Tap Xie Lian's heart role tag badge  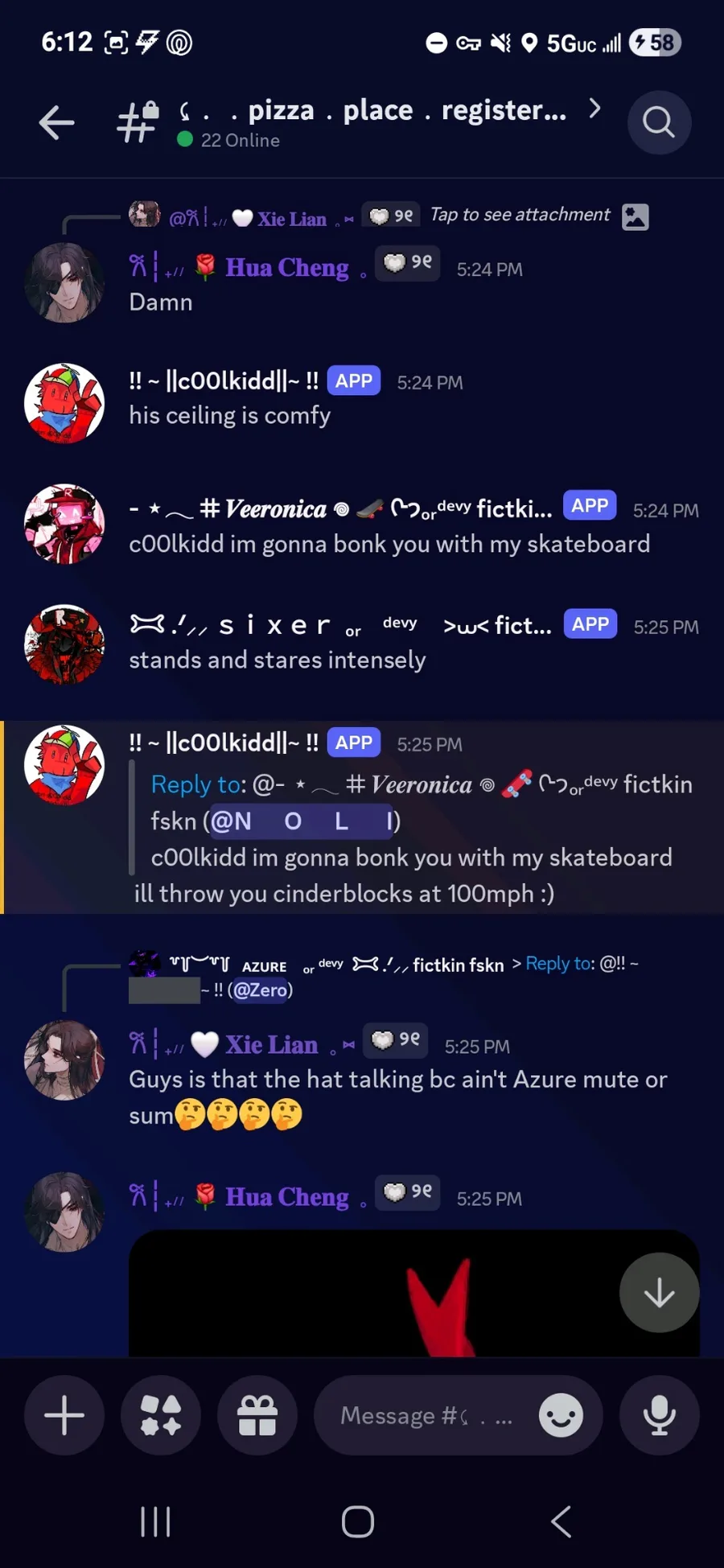(395, 1039)
